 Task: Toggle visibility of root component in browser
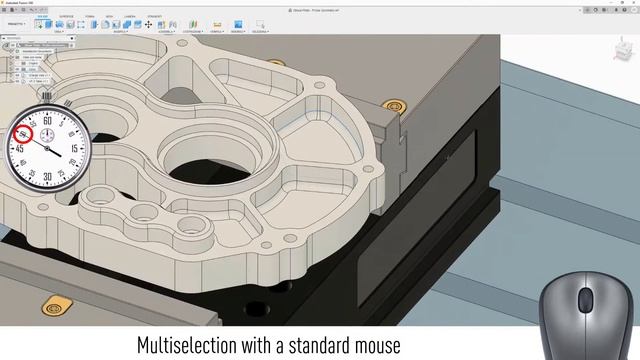13,45
